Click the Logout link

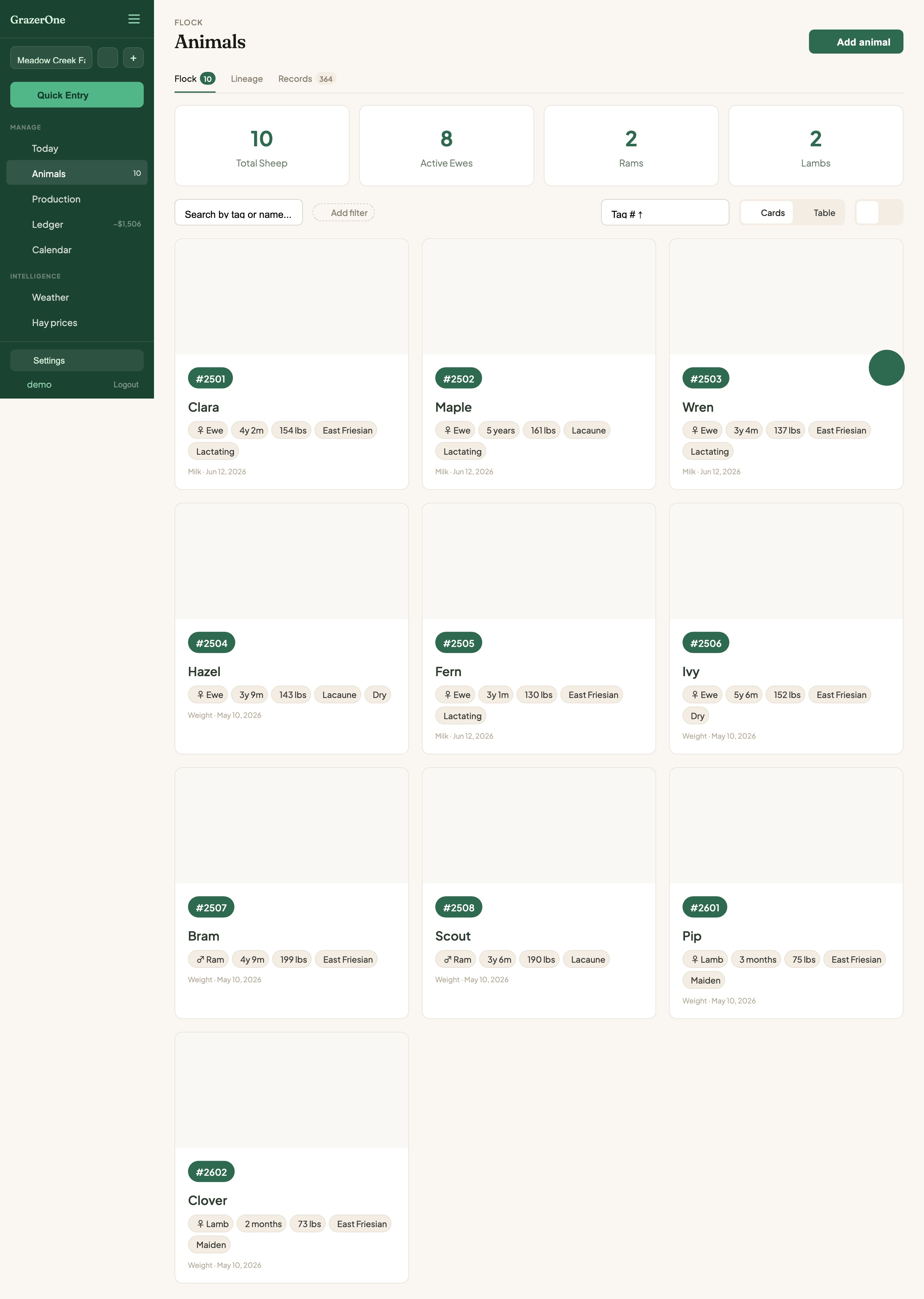(x=126, y=385)
